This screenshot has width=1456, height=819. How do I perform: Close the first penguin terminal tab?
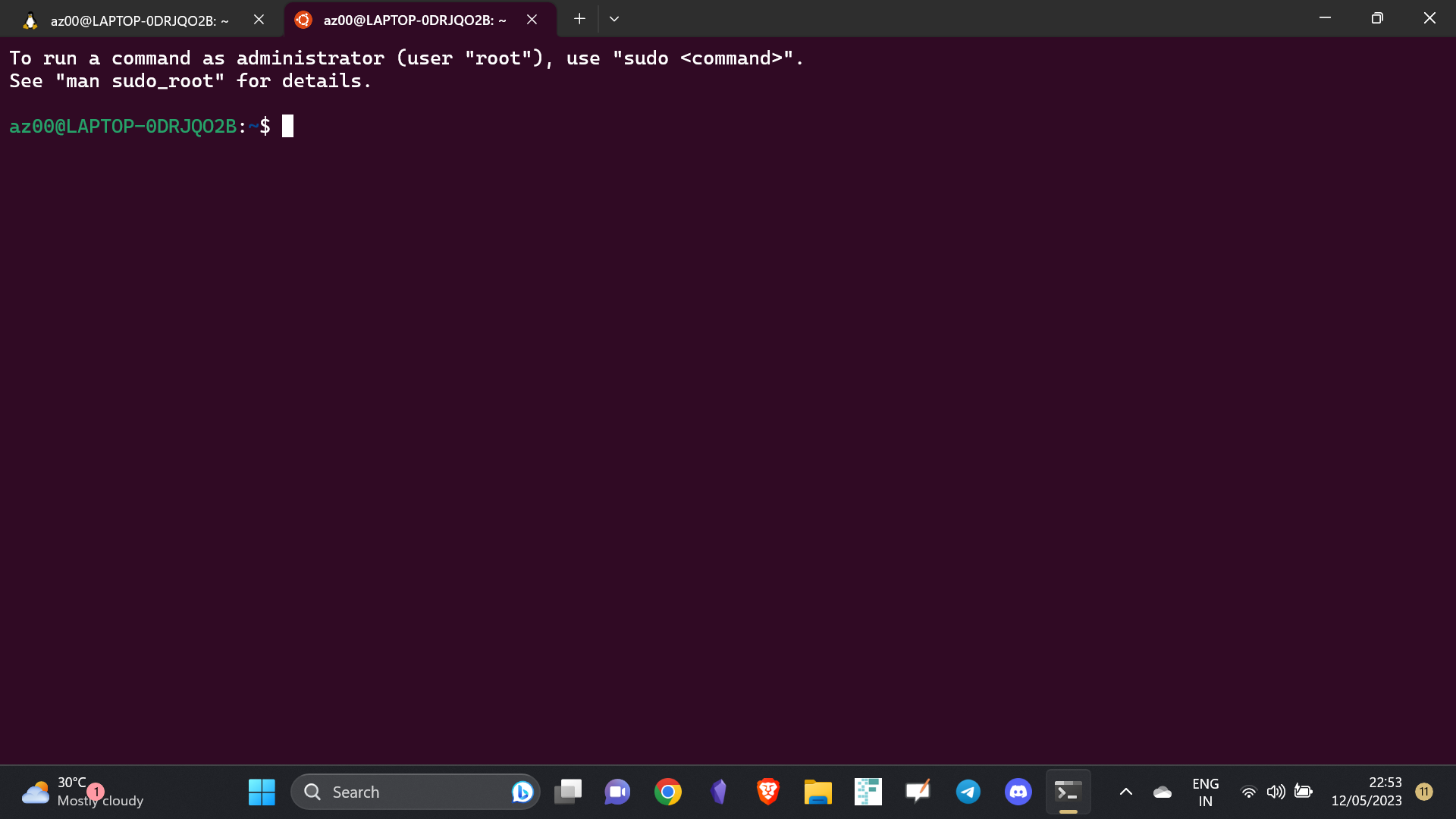[259, 20]
